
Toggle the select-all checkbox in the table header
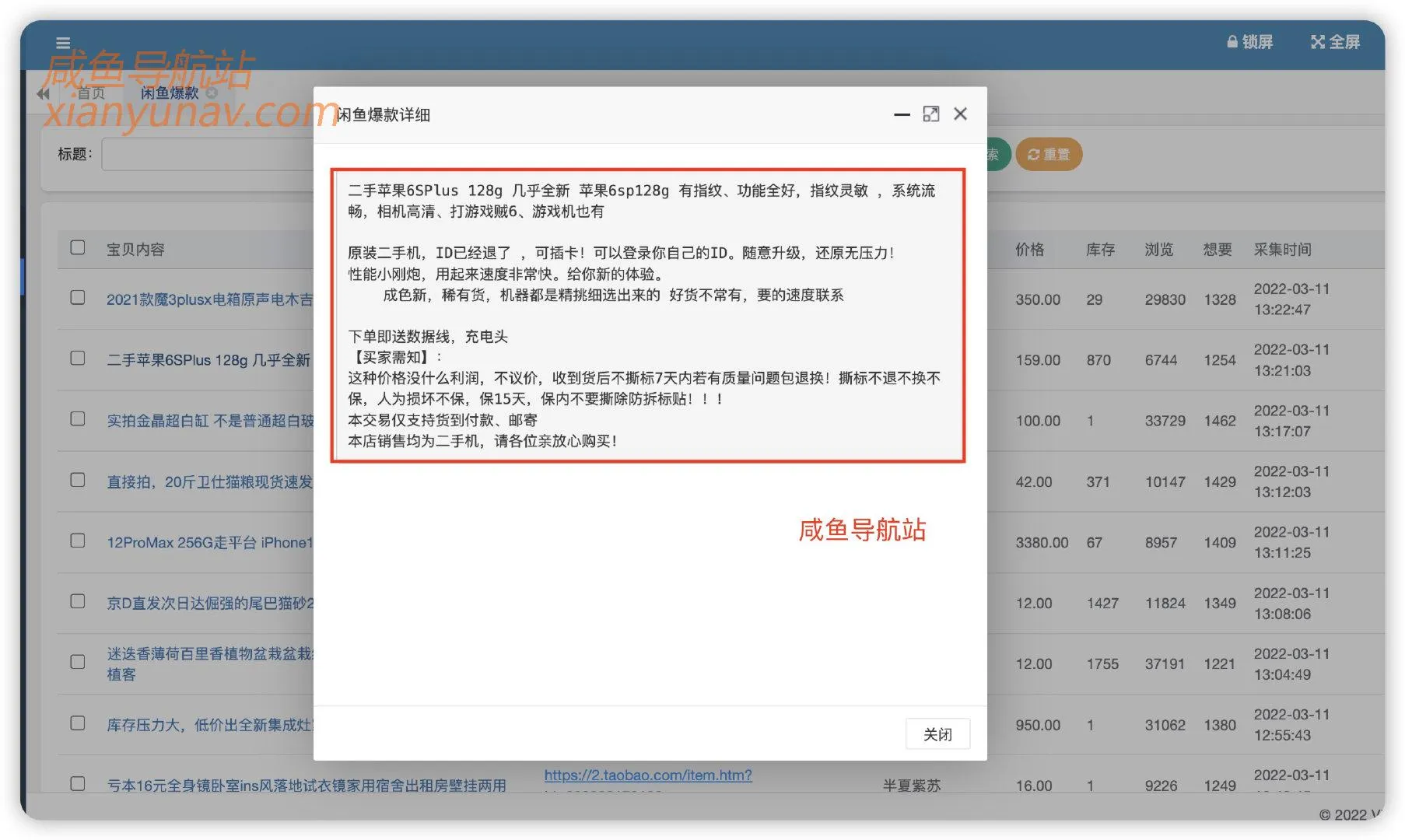[78, 247]
